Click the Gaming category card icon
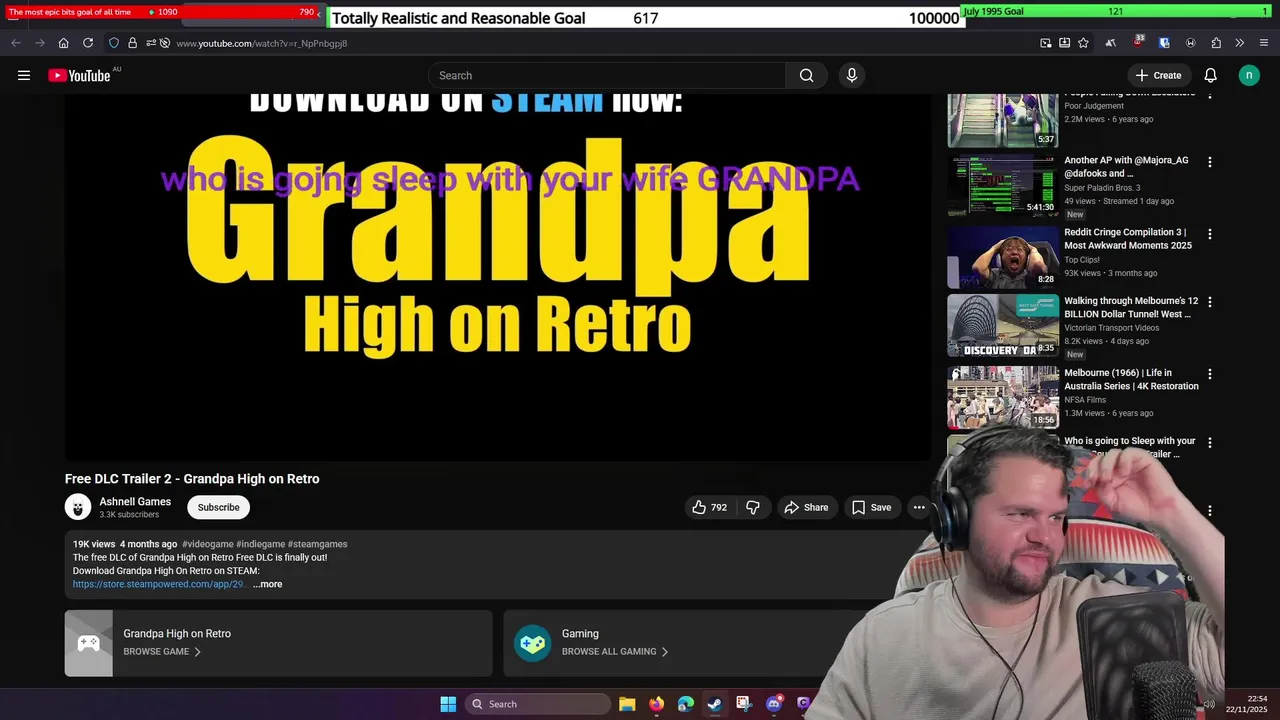 (533, 644)
